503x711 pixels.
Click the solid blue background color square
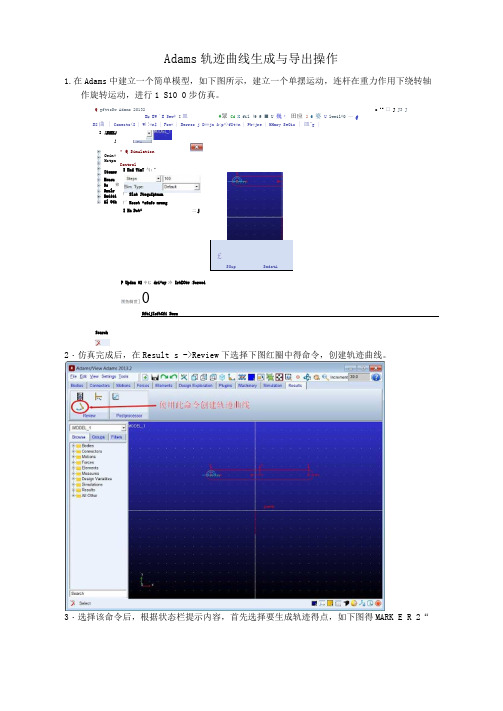click(x=251, y=377)
